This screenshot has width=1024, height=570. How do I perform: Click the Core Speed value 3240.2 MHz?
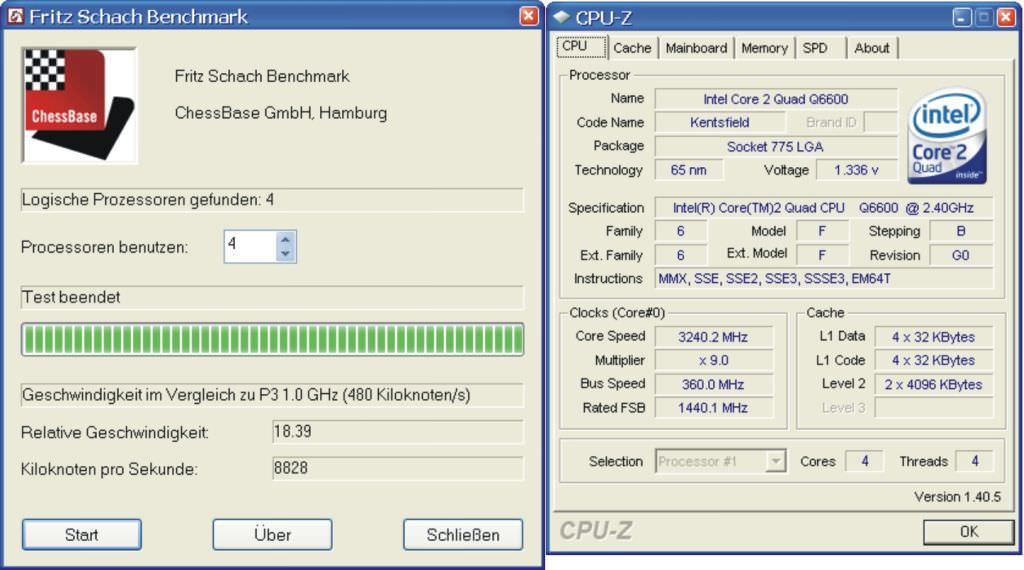click(x=713, y=337)
